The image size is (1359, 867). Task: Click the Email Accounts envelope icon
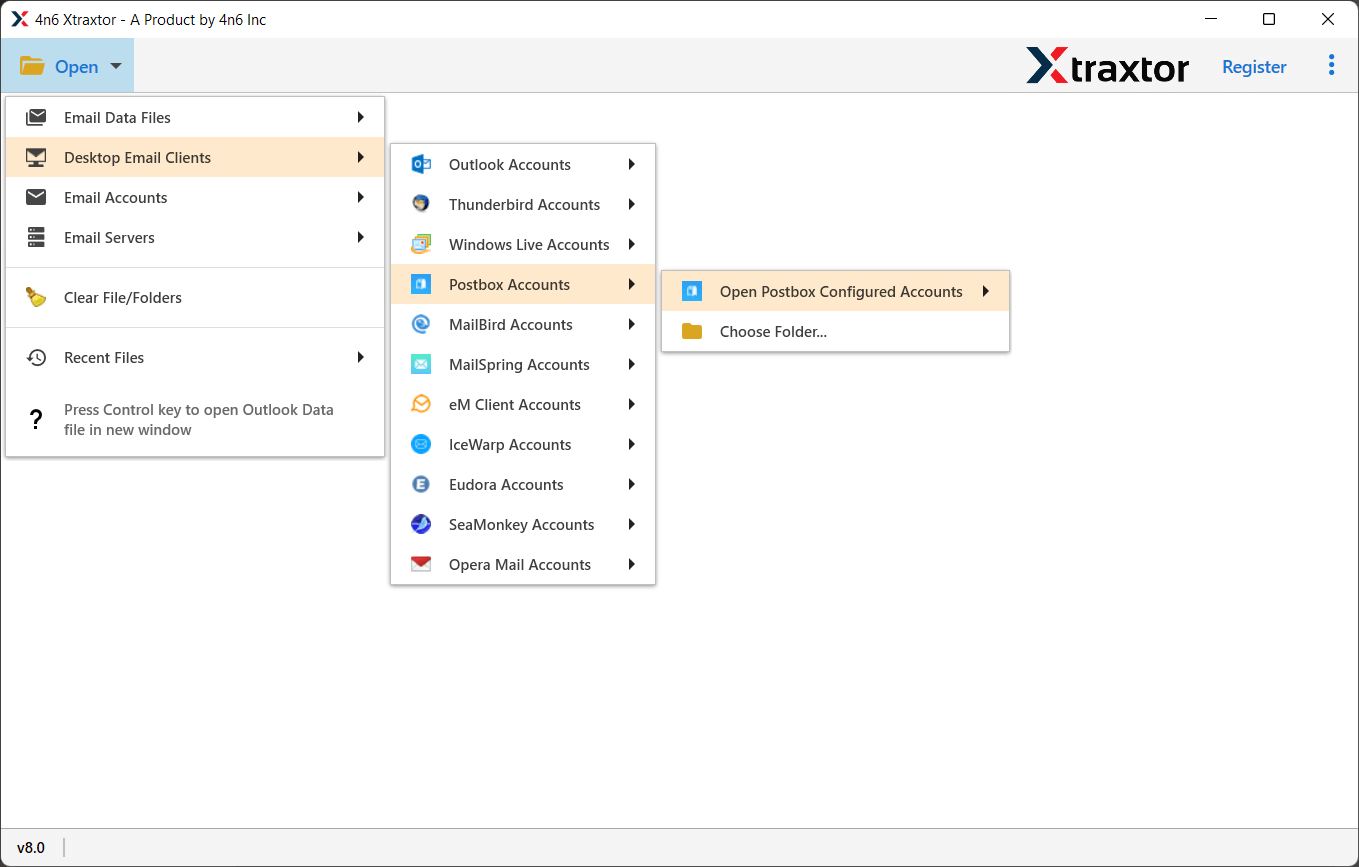coord(36,197)
